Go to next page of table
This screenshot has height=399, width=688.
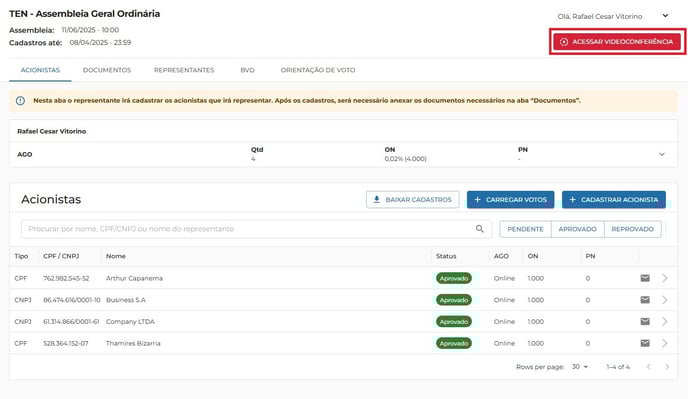[667, 367]
